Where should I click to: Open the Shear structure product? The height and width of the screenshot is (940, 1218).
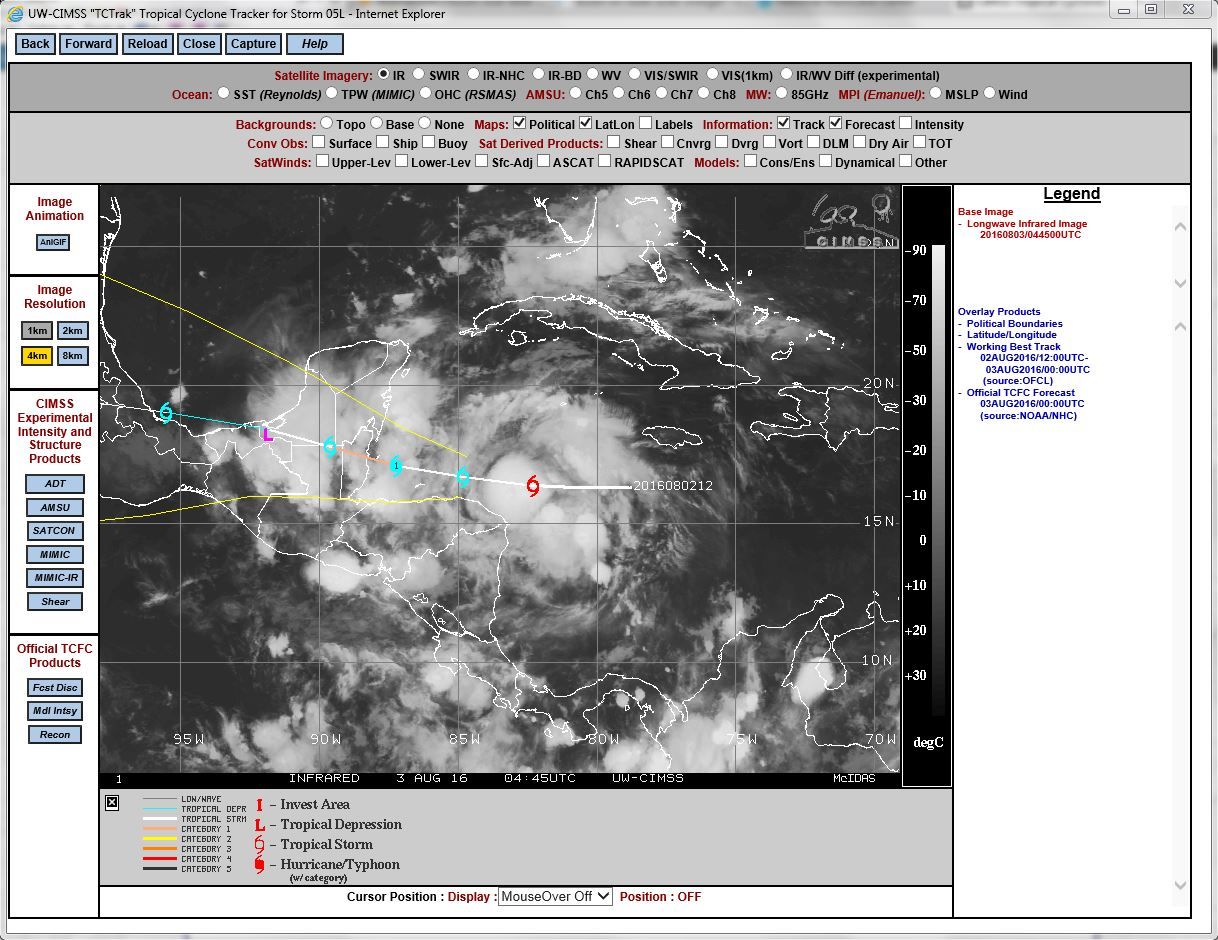[x=55, y=602]
